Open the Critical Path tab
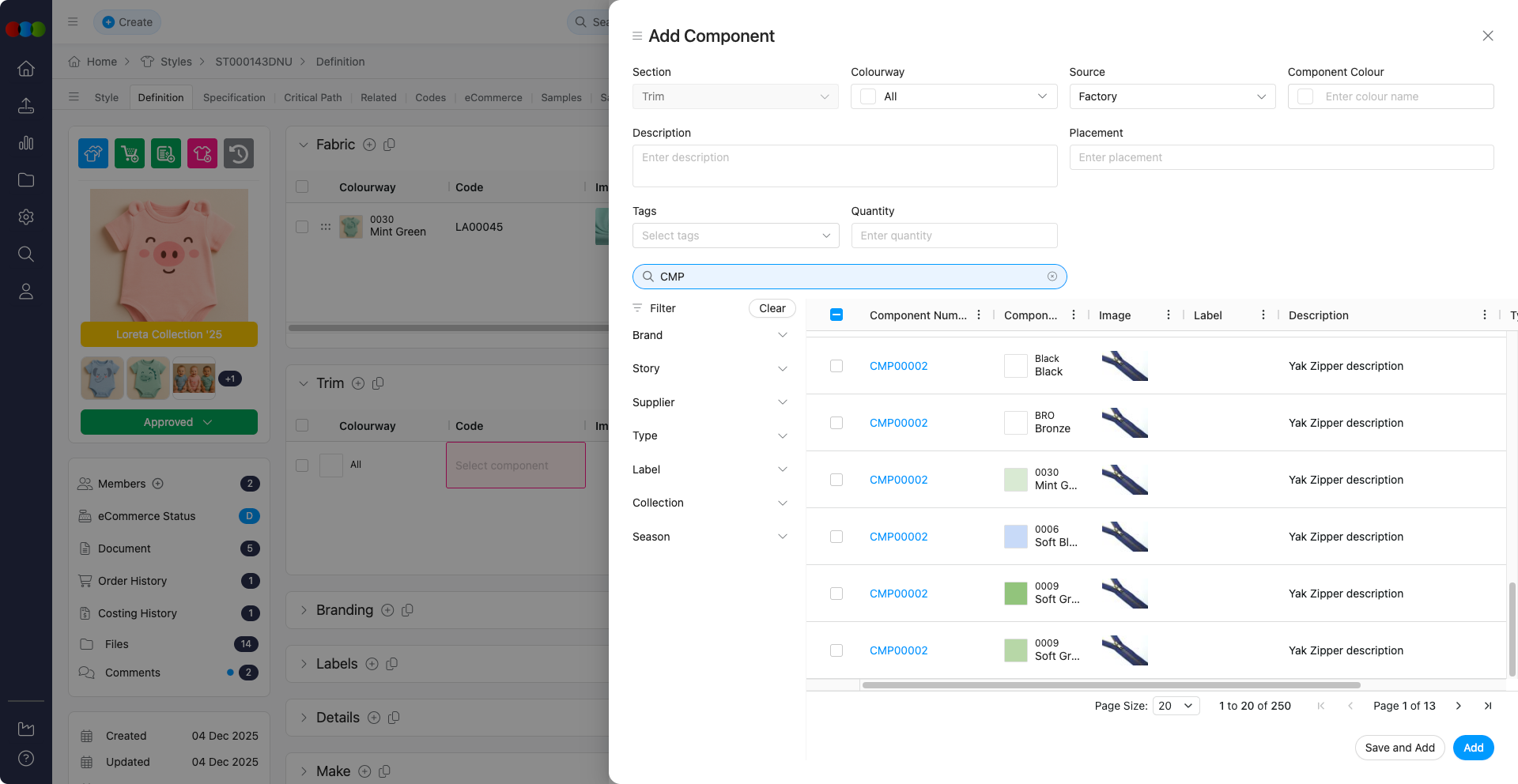 coord(313,97)
